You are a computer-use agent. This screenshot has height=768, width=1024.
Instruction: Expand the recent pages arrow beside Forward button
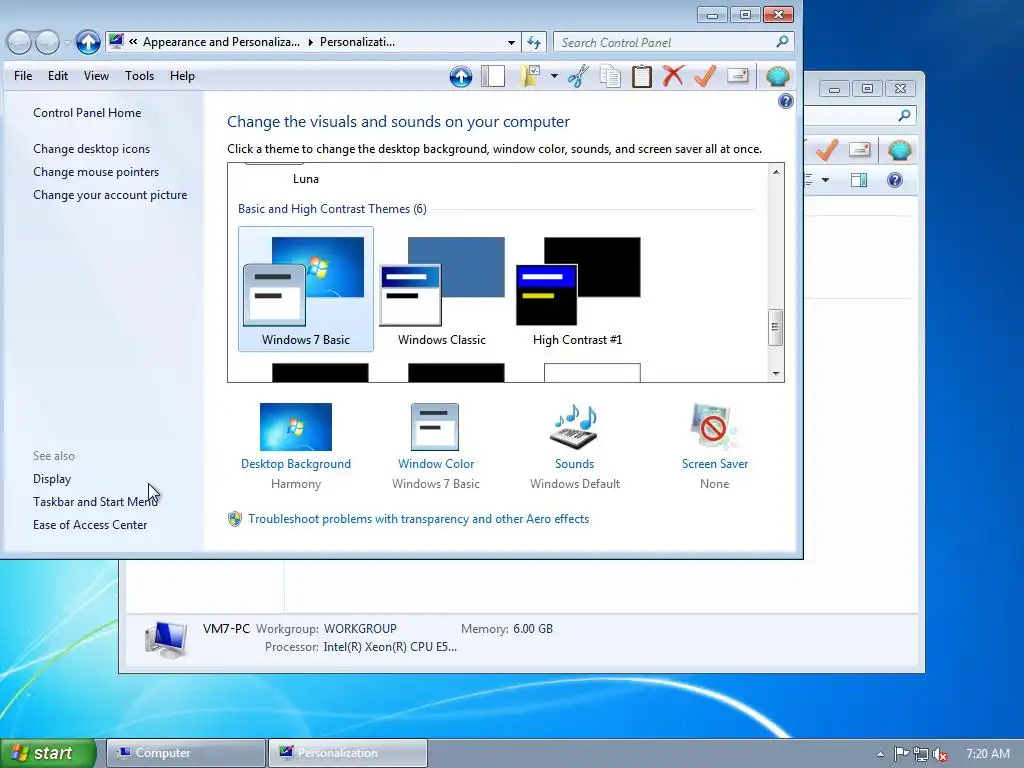67,43
